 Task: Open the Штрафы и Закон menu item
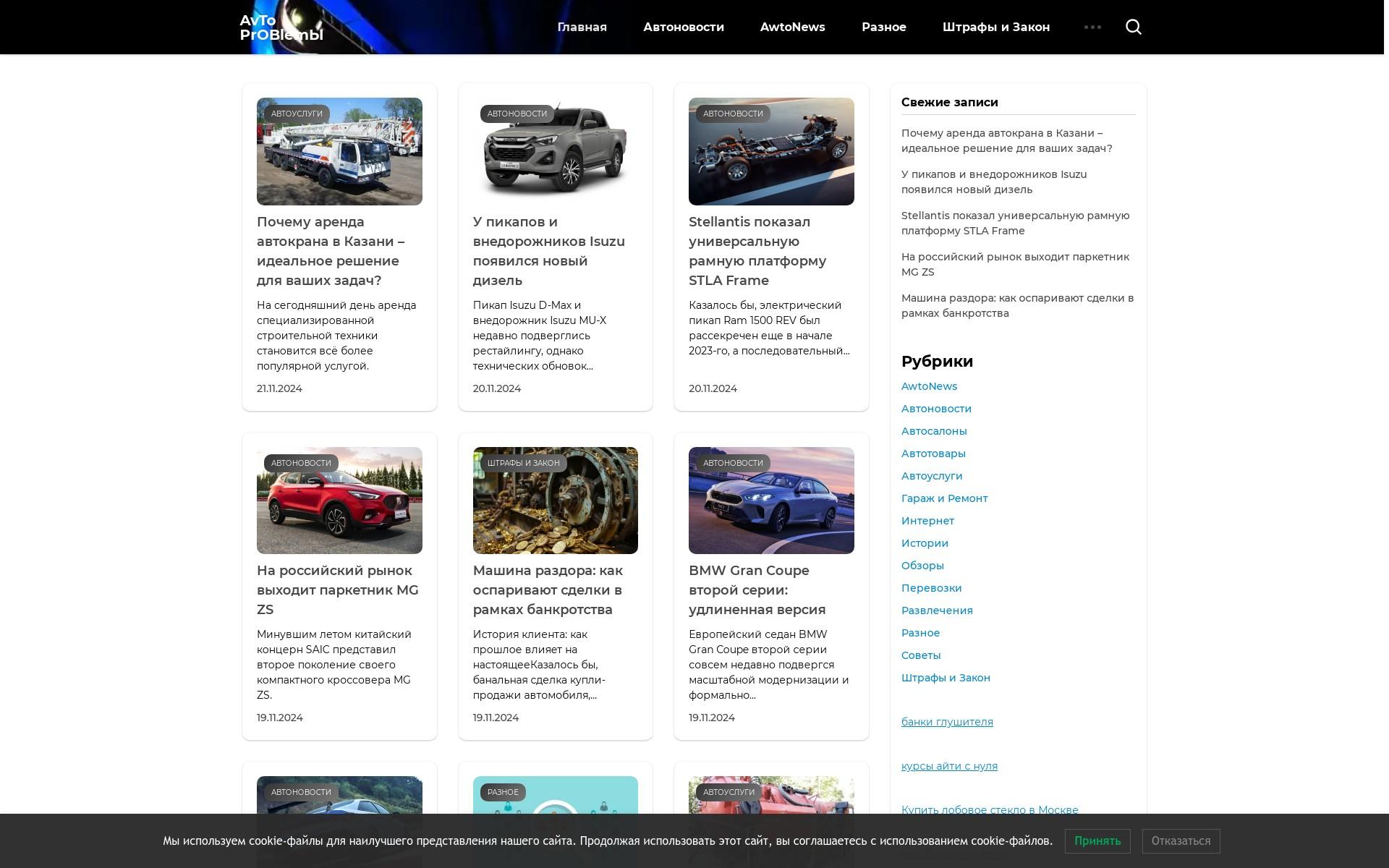click(x=995, y=27)
